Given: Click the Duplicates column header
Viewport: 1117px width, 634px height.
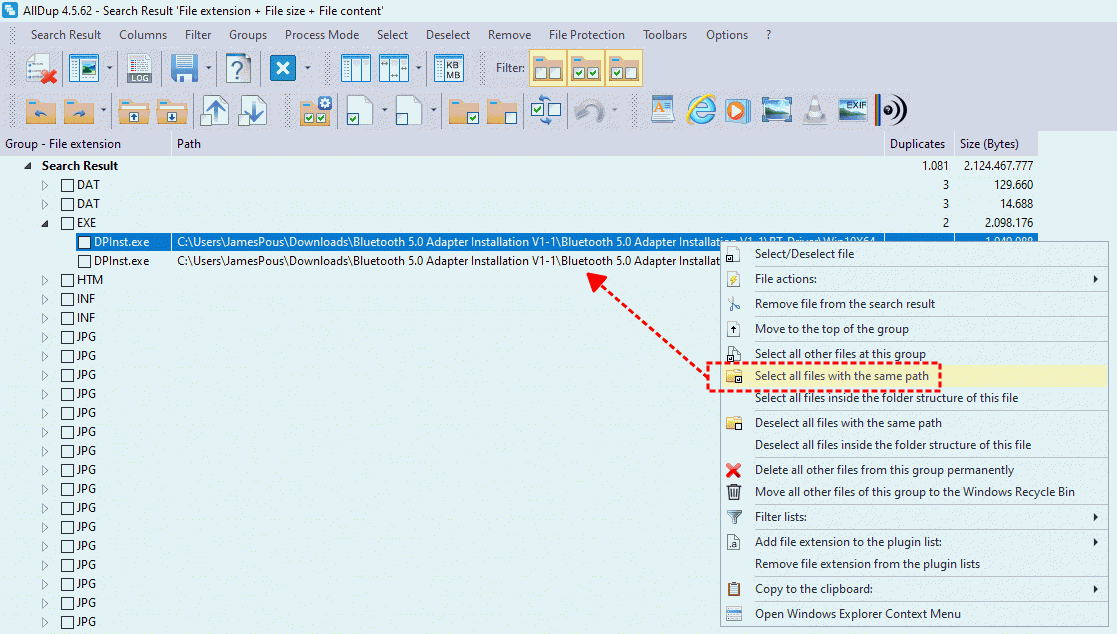Looking at the screenshot, I should point(917,144).
